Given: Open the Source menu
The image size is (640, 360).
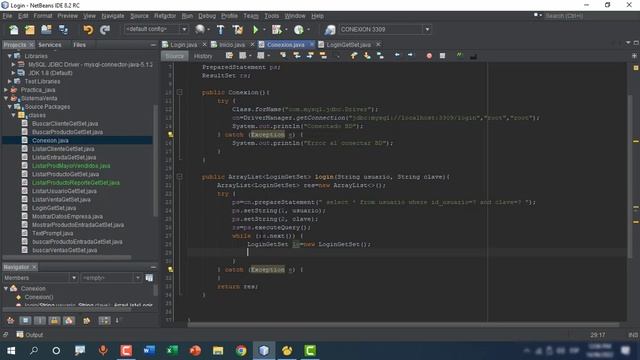Looking at the screenshot, I should pyautogui.click(x=139, y=16).
